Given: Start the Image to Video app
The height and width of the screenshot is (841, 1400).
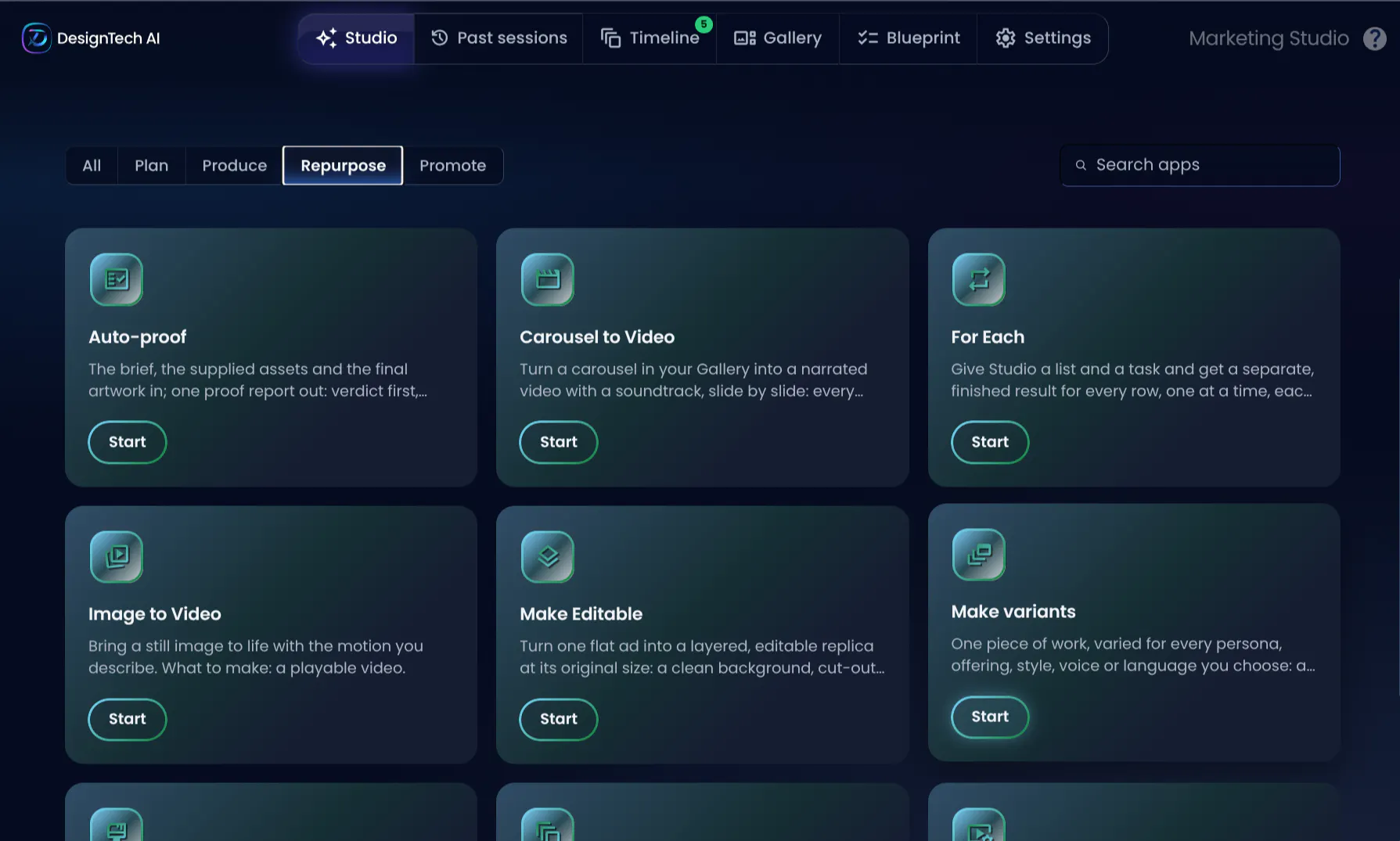Looking at the screenshot, I should 127,719.
